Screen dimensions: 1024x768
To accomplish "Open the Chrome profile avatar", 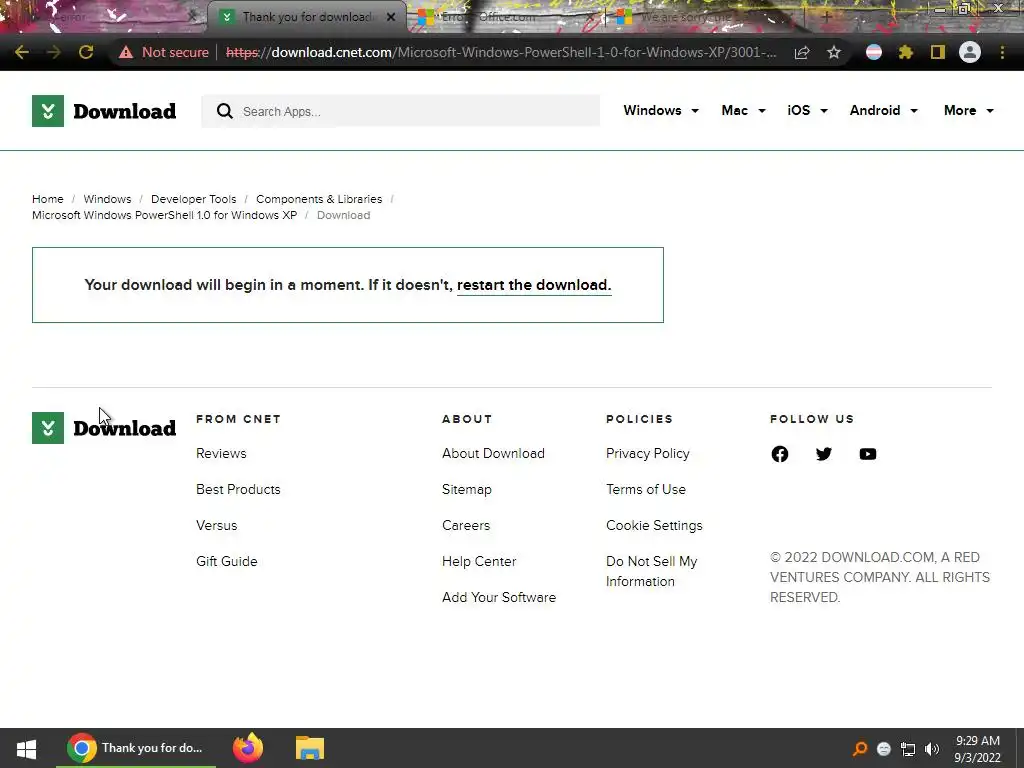I will [x=970, y=52].
